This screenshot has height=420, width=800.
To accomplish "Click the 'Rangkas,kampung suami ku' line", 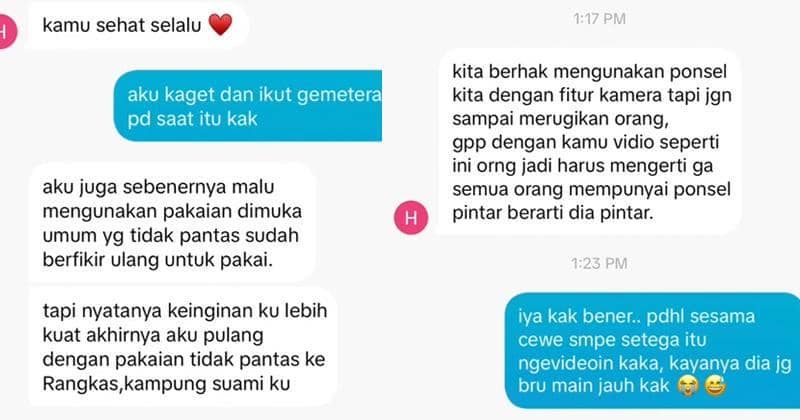I will pyautogui.click(x=166, y=384).
